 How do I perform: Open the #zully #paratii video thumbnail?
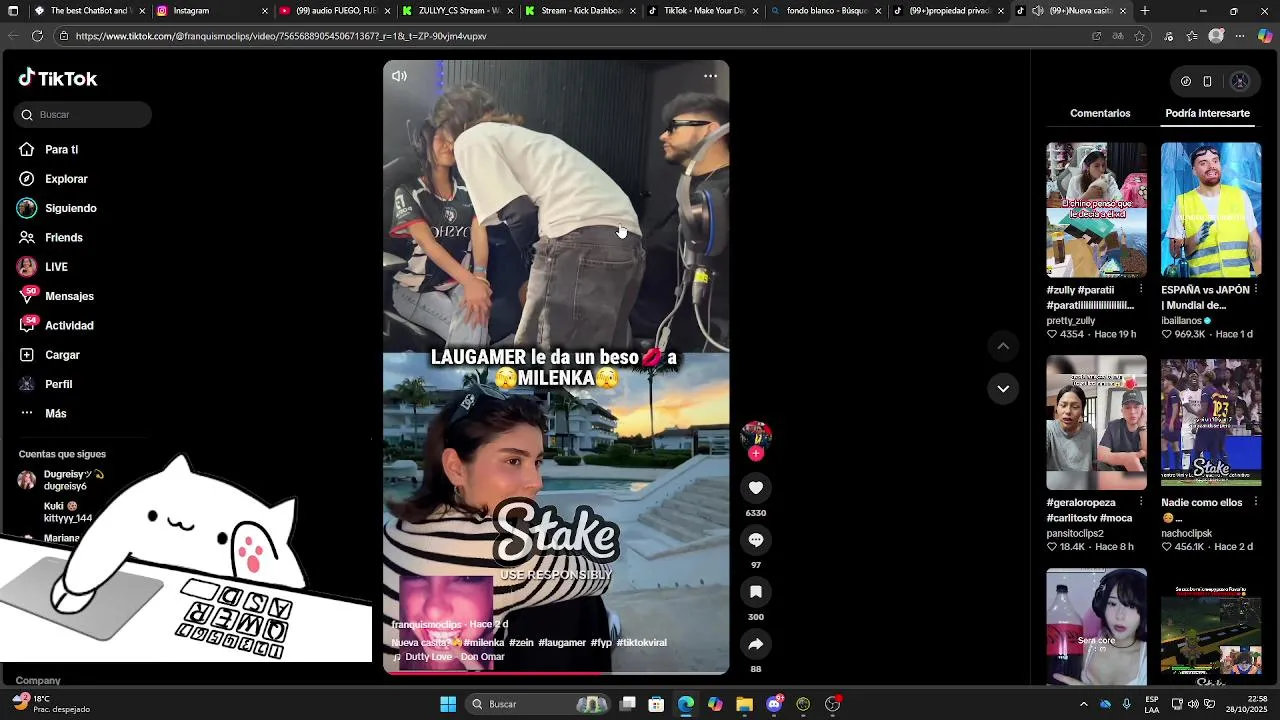pyautogui.click(x=1097, y=210)
